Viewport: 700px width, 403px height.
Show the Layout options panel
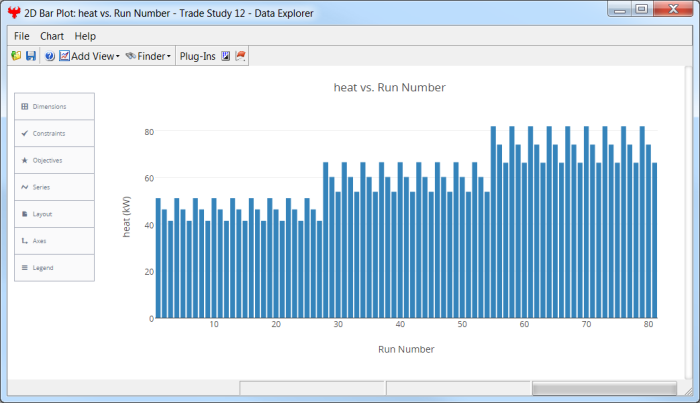click(55, 214)
